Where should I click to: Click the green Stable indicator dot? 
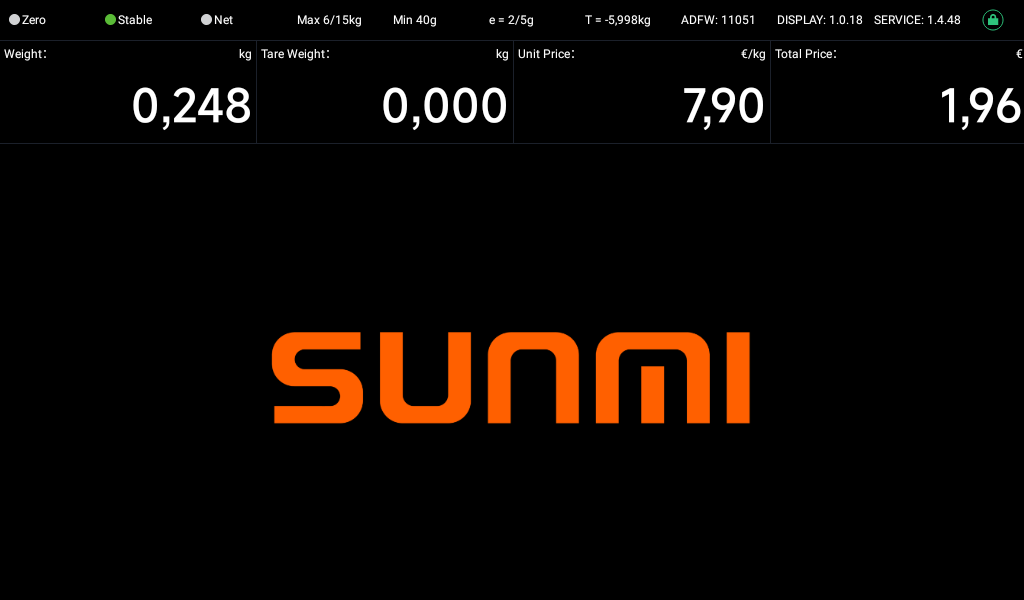click(x=110, y=20)
